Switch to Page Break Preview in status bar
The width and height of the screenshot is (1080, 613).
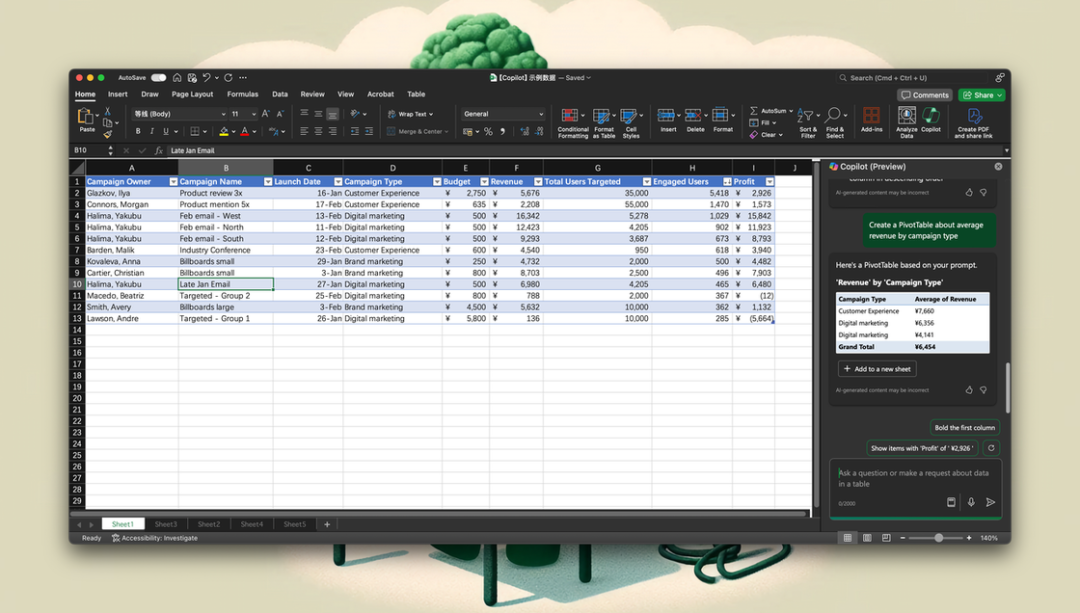886,538
